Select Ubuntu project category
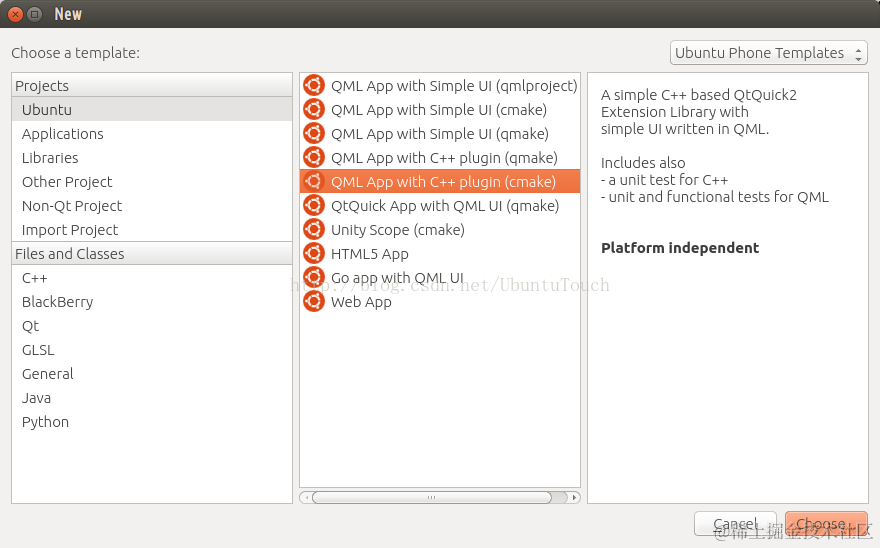Image resolution: width=880 pixels, height=548 pixels. 152,109
